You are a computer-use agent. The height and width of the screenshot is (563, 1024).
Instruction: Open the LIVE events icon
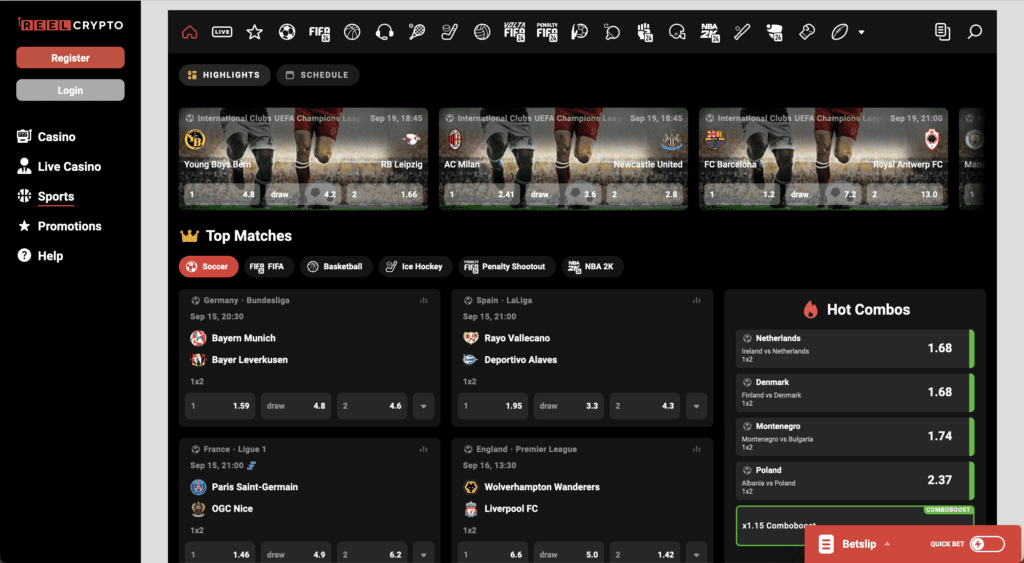[222, 31]
